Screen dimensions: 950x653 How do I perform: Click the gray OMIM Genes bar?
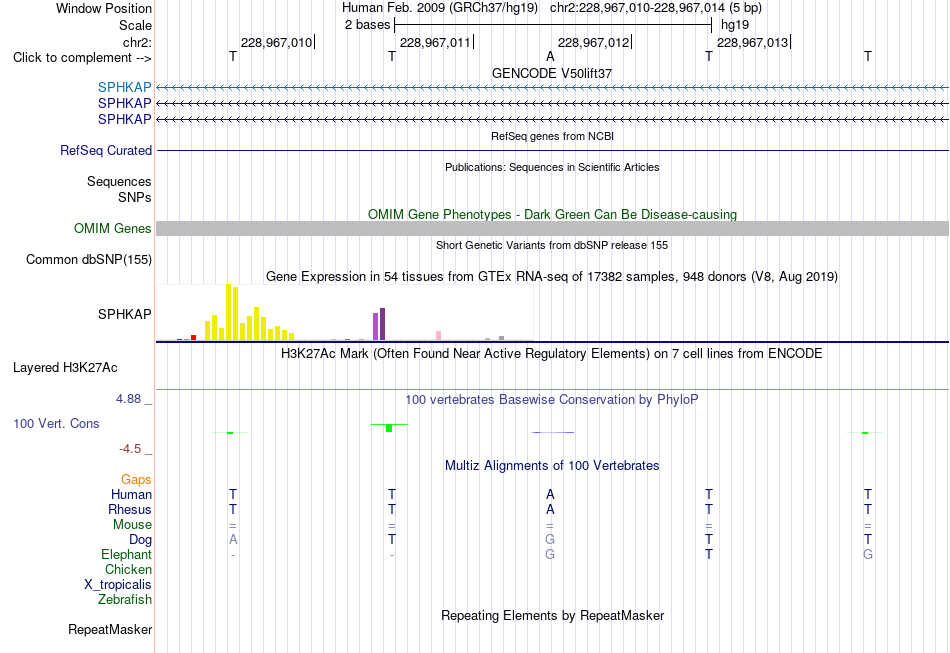552,228
